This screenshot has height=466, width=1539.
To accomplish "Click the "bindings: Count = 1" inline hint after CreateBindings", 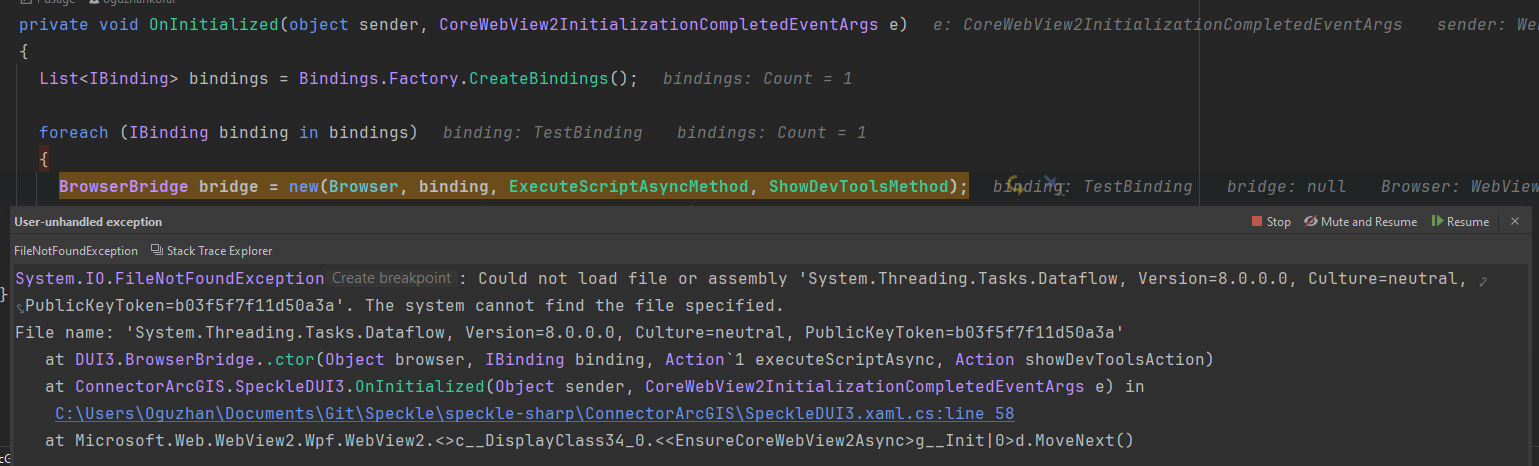I will (757, 78).
